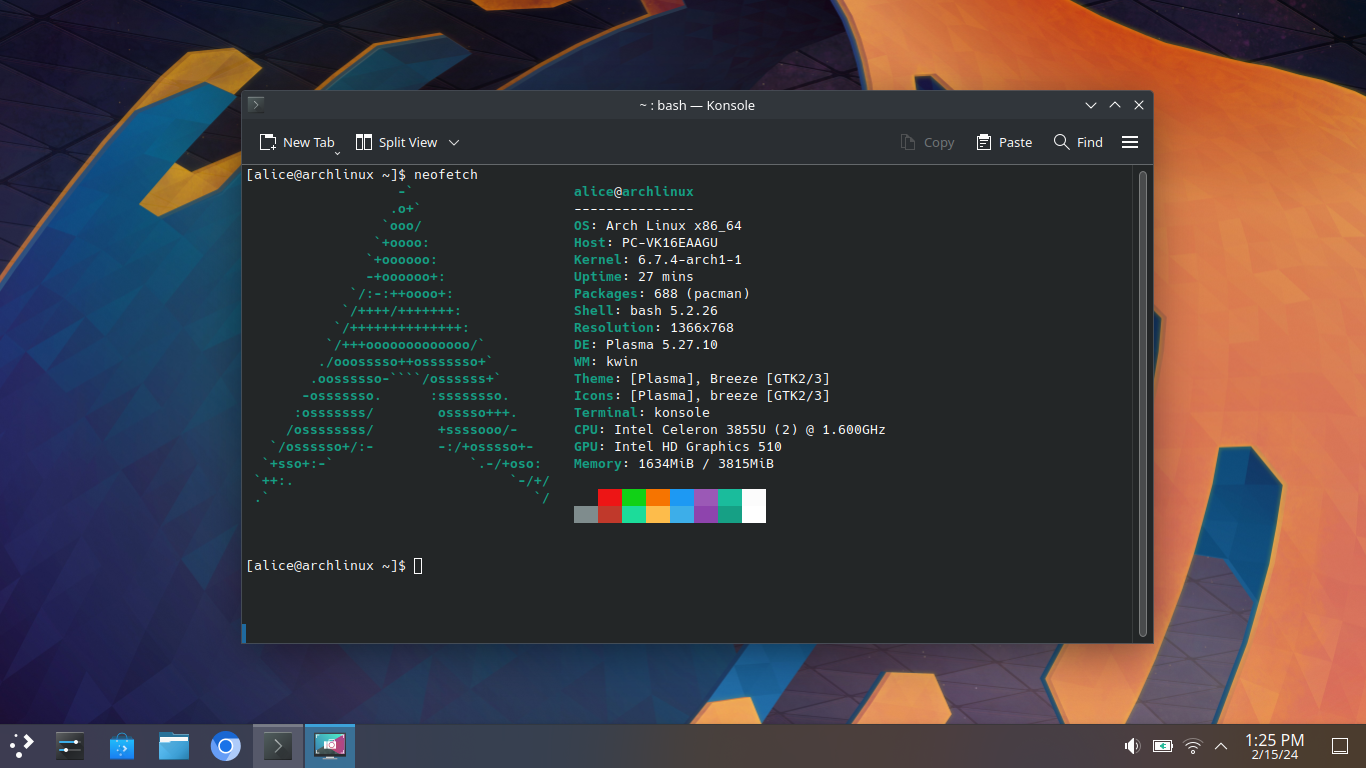Open the Konsole hamburger menu
The width and height of the screenshot is (1366, 768).
point(1130,142)
